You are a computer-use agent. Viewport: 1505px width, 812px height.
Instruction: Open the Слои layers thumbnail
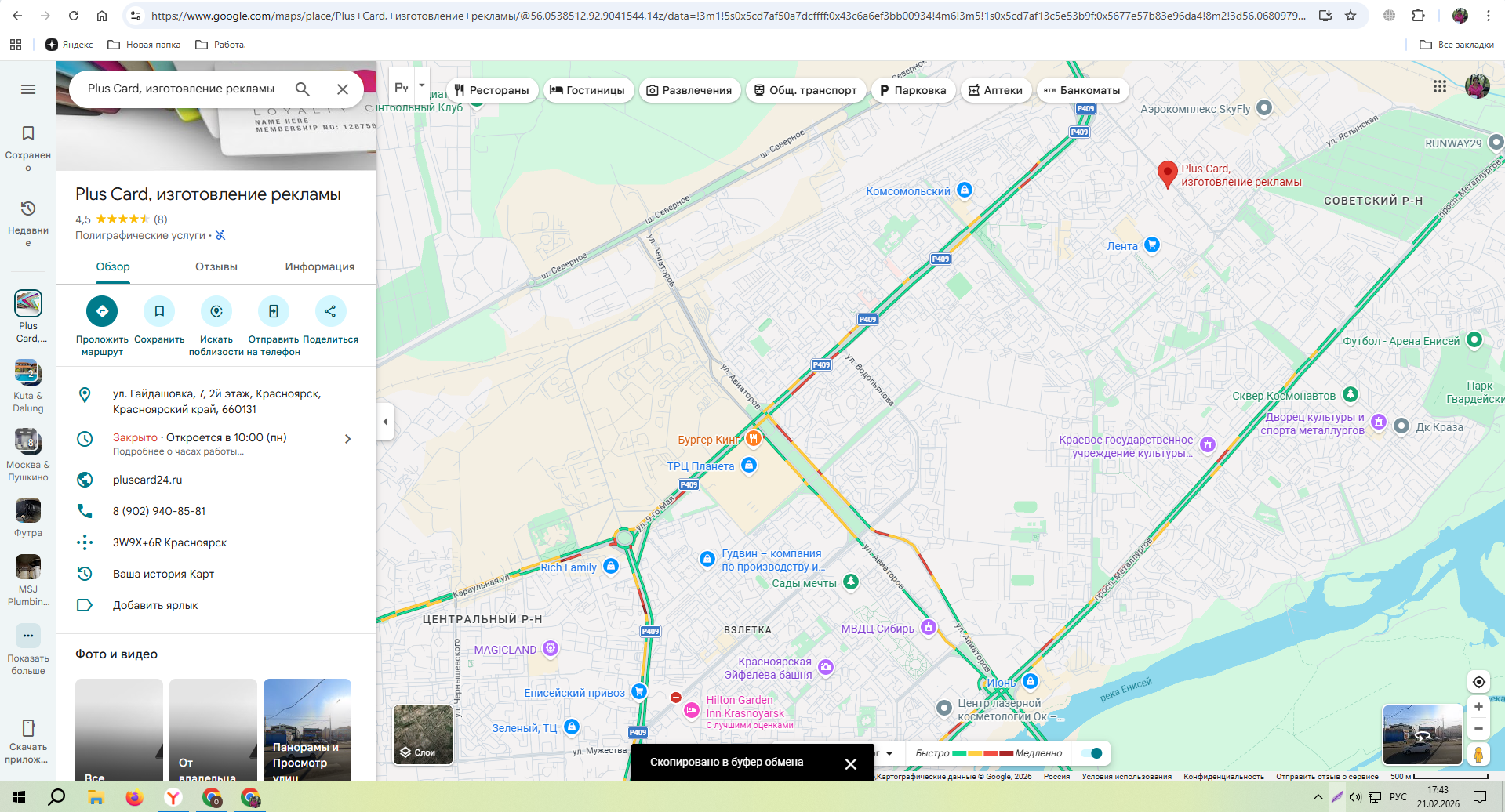tap(423, 734)
